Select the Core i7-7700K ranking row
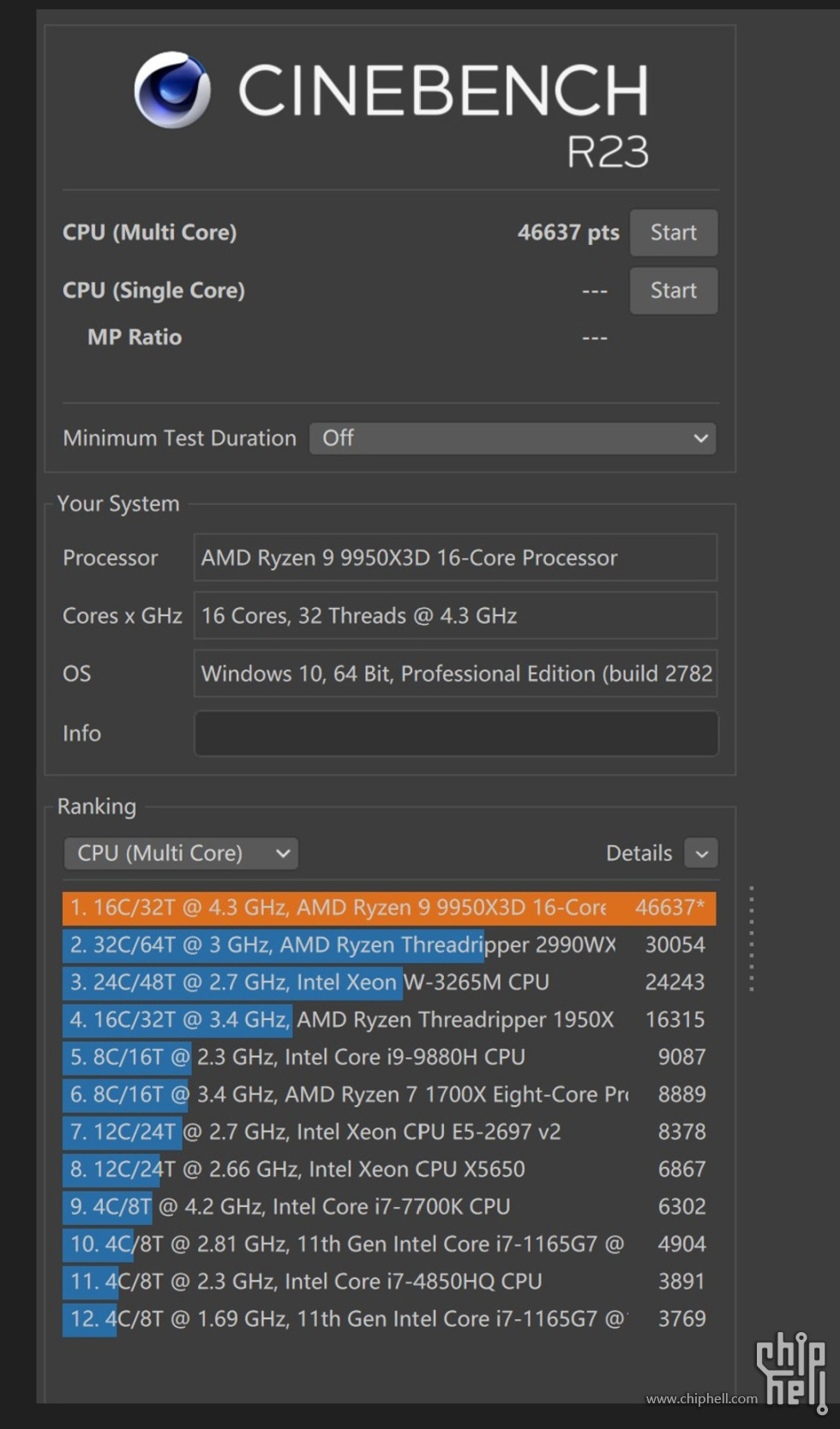The width and height of the screenshot is (840, 1429). [389, 1206]
